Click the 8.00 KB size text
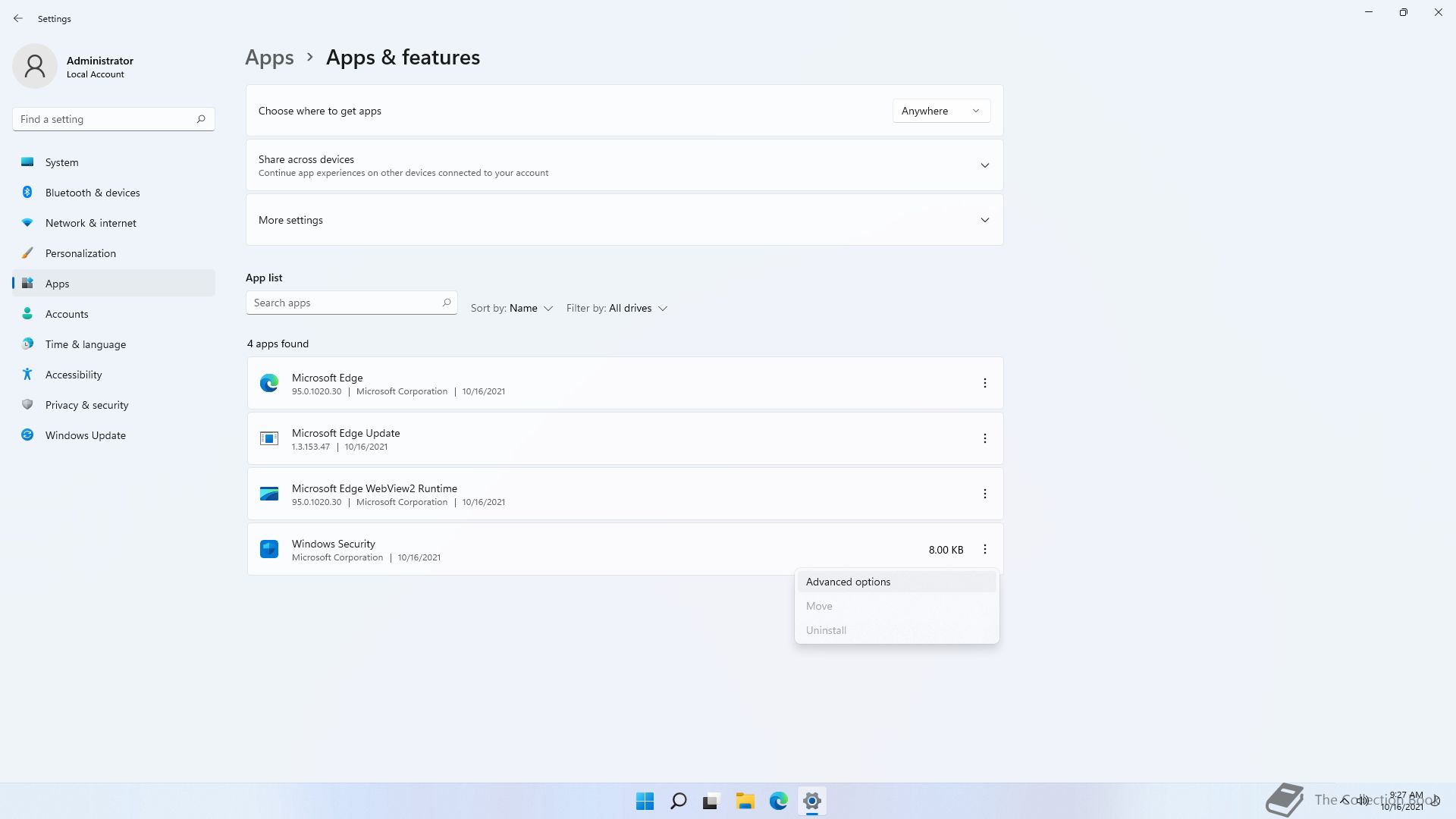This screenshot has height=819, width=1456. pyautogui.click(x=946, y=550)
